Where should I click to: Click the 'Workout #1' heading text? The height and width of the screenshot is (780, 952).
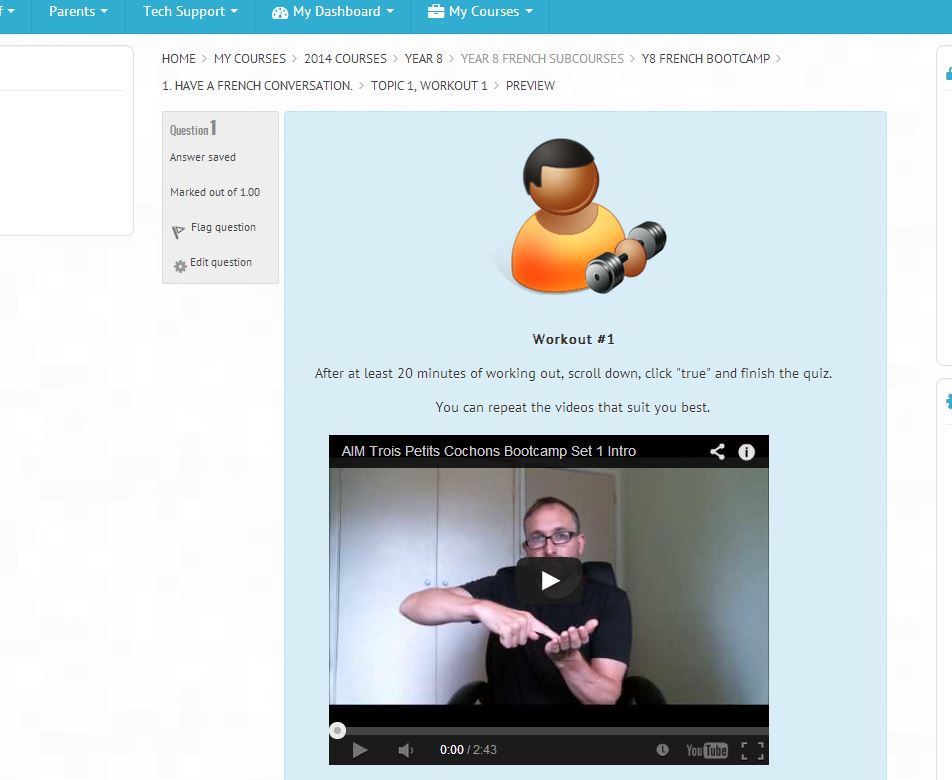click(574, 339)
